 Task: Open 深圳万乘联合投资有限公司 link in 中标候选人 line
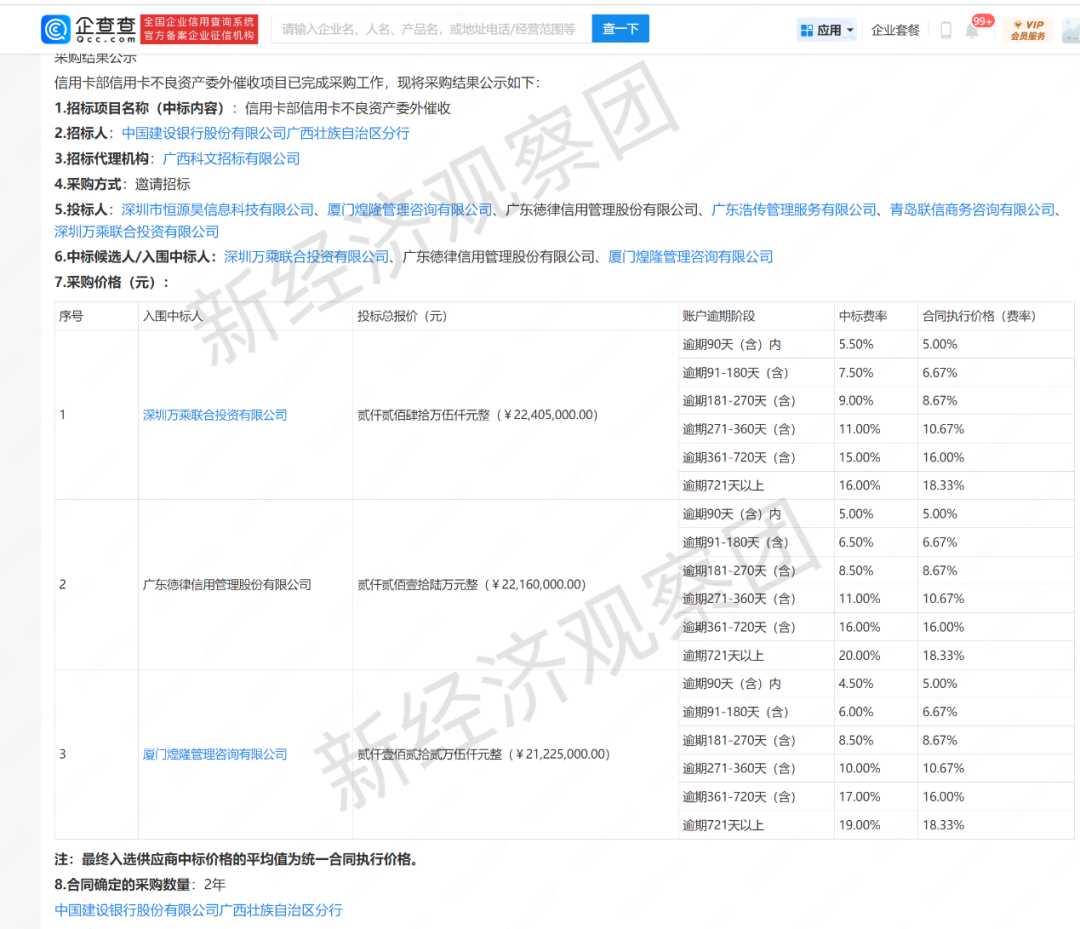point(307,257)
